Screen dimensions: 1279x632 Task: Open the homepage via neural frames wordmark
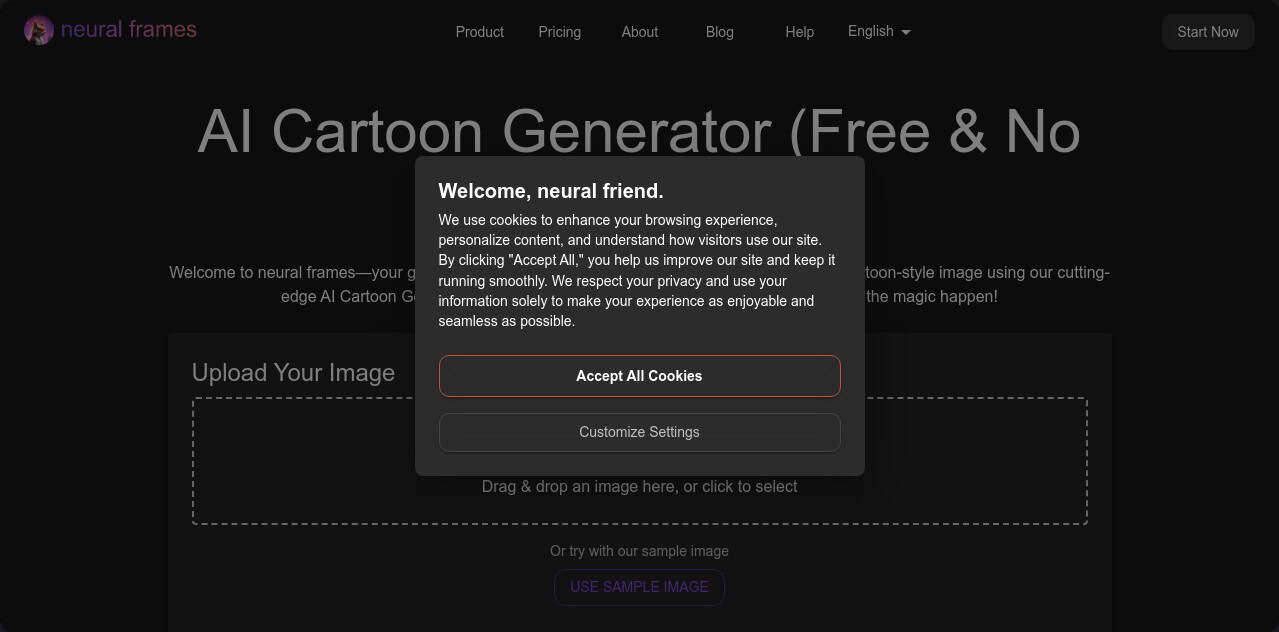point(128,29)
